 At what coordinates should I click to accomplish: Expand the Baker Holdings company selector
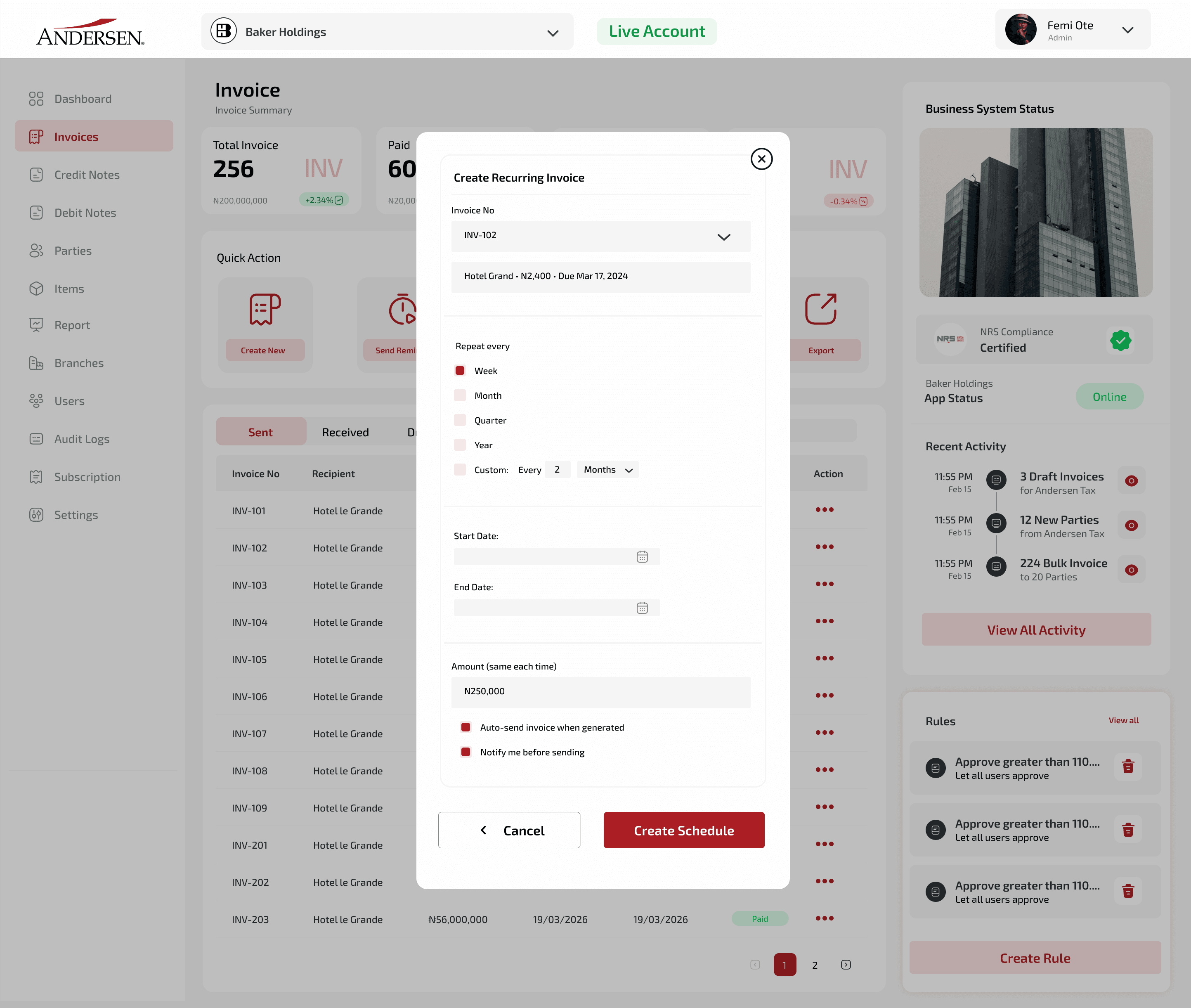click(x=387, y=32)
